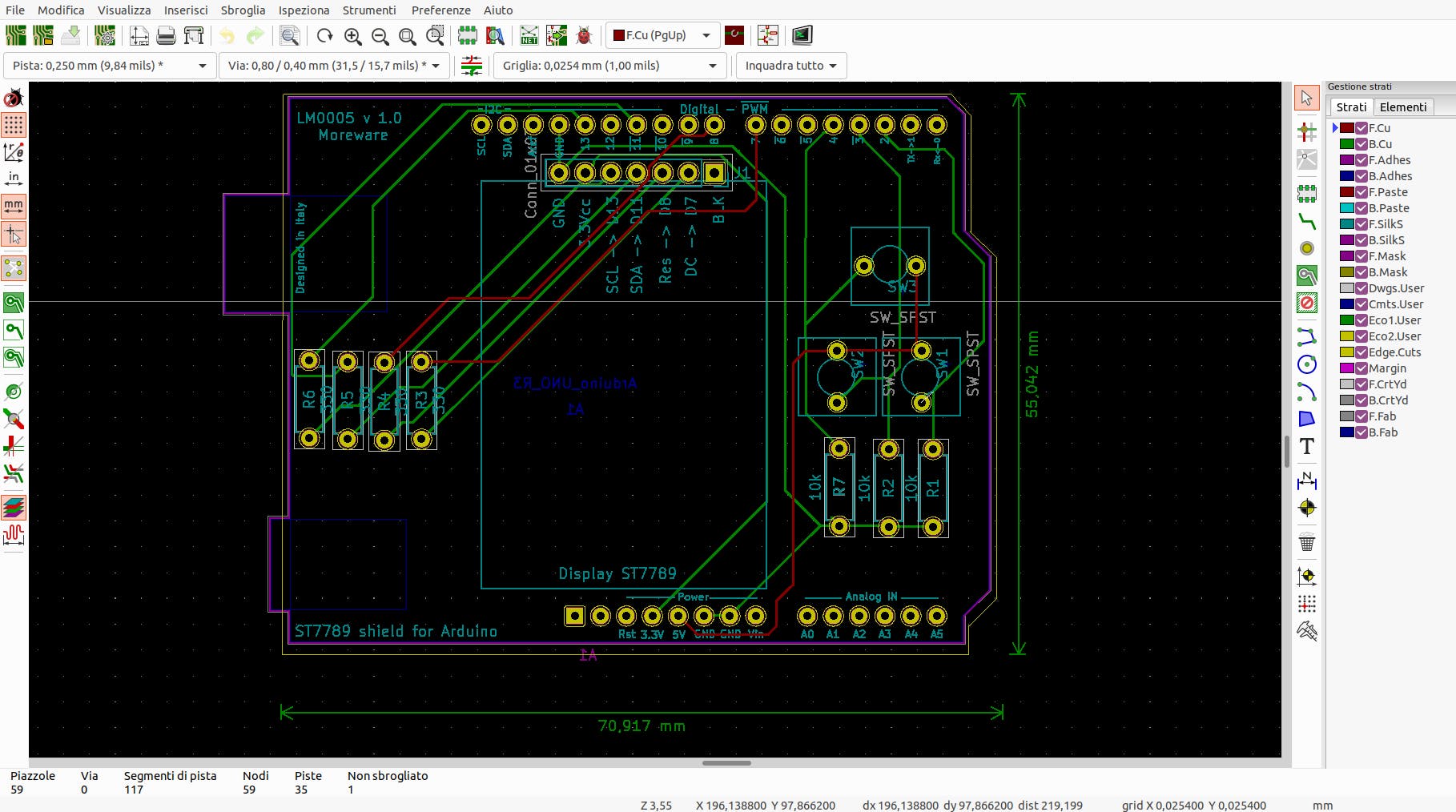Open the Via size dropdown
Image resolution: width=1456 pixels, height=812 pixels.
tap(334, 66)
